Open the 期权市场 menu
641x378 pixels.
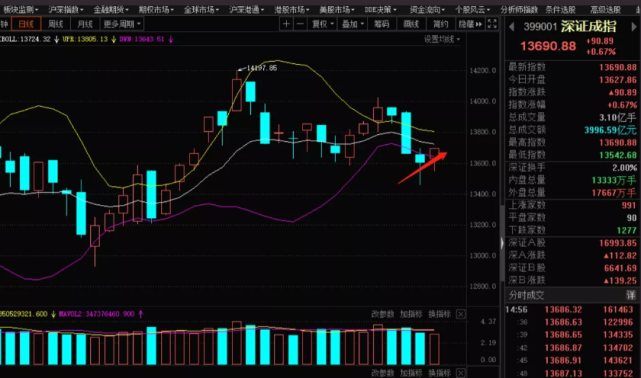tap(156, 9)
